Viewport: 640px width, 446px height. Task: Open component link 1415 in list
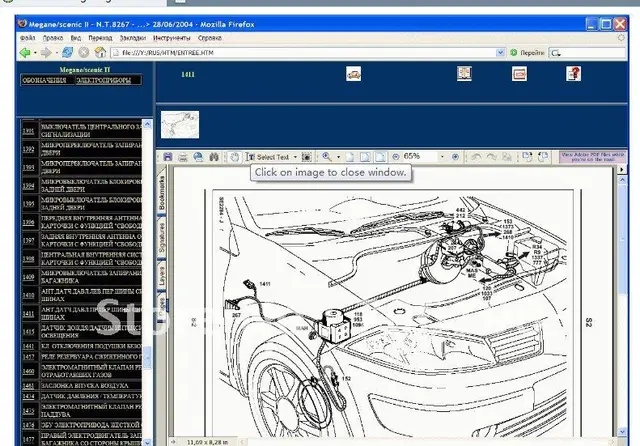pos(28,332)
